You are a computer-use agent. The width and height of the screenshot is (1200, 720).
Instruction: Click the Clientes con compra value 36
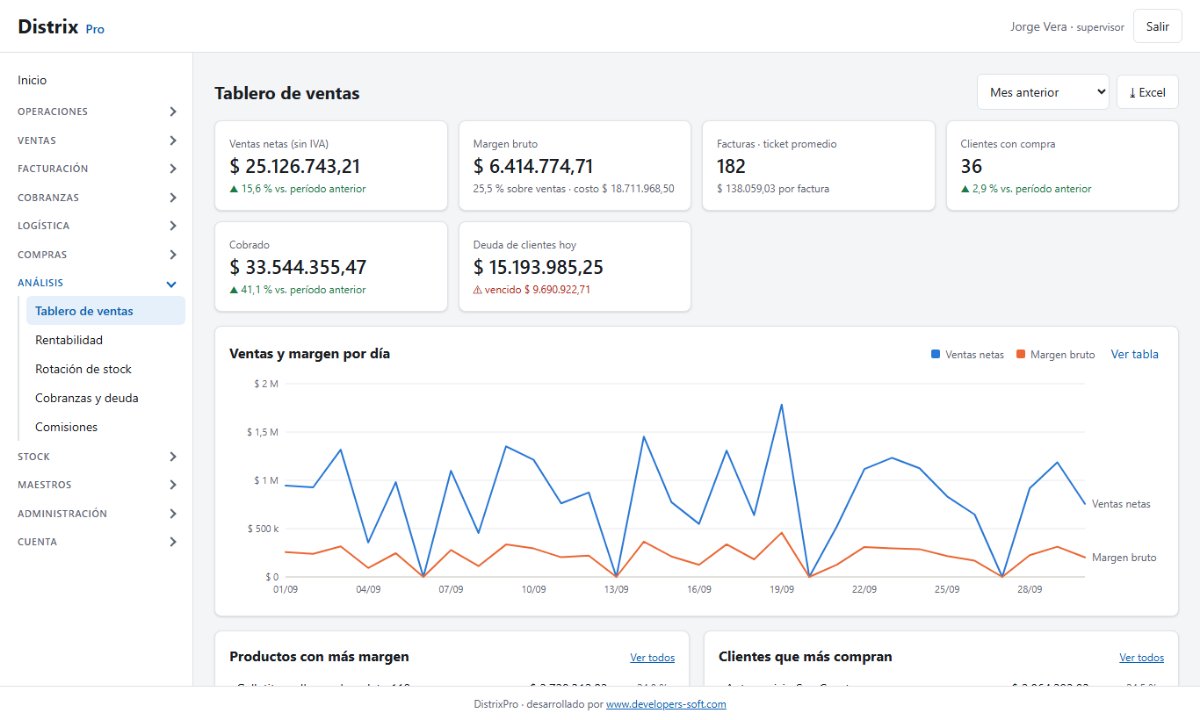[x=971, y=166]
